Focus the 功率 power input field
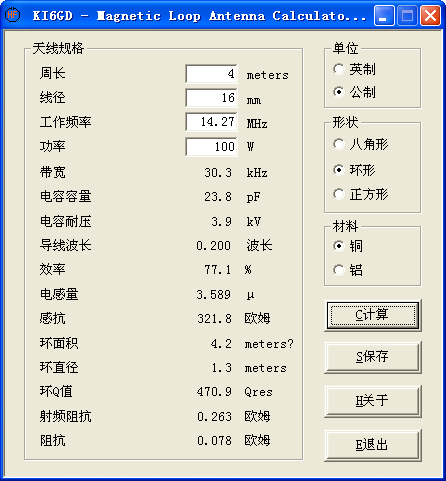Viewport: 446px width, 481px height. click(211, 147)
